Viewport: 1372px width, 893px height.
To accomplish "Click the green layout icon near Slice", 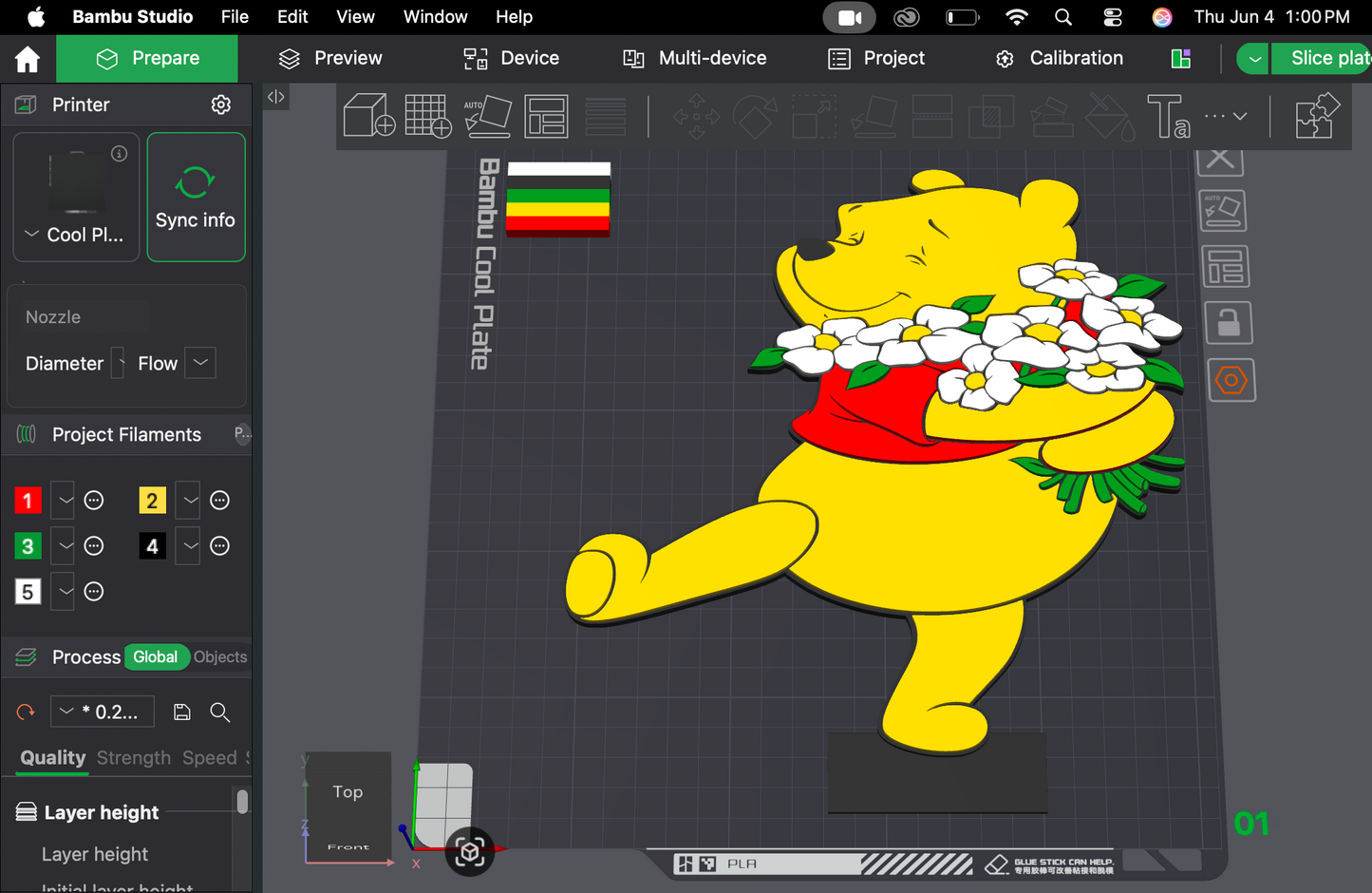I will click(1181, 59).
